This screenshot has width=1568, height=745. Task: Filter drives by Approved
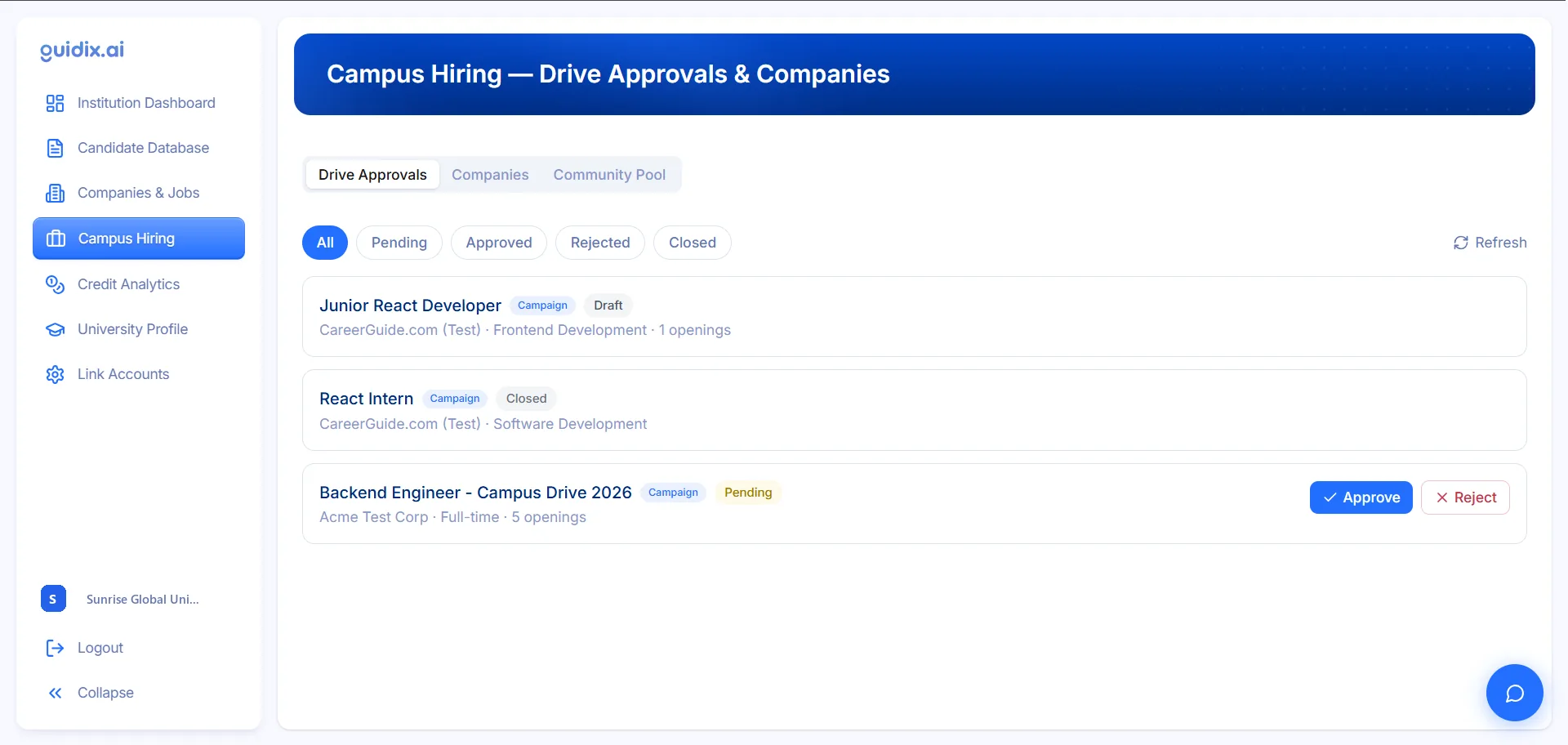[x=499, y=243]
